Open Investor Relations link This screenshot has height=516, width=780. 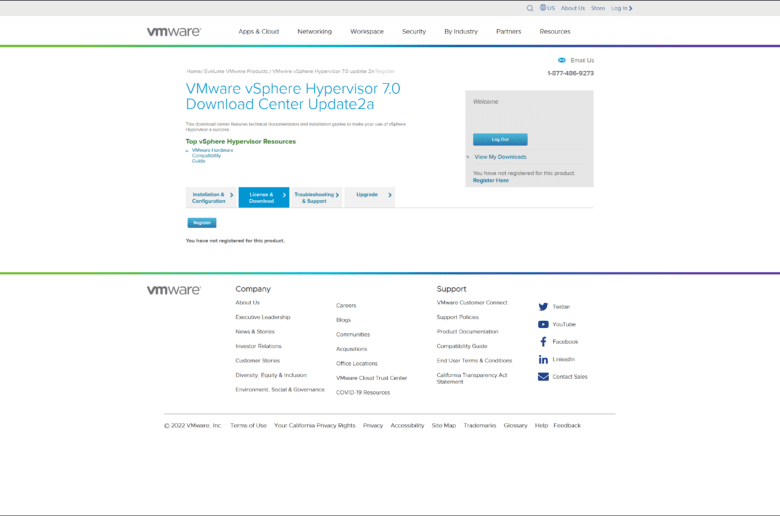tap(258, 346)
